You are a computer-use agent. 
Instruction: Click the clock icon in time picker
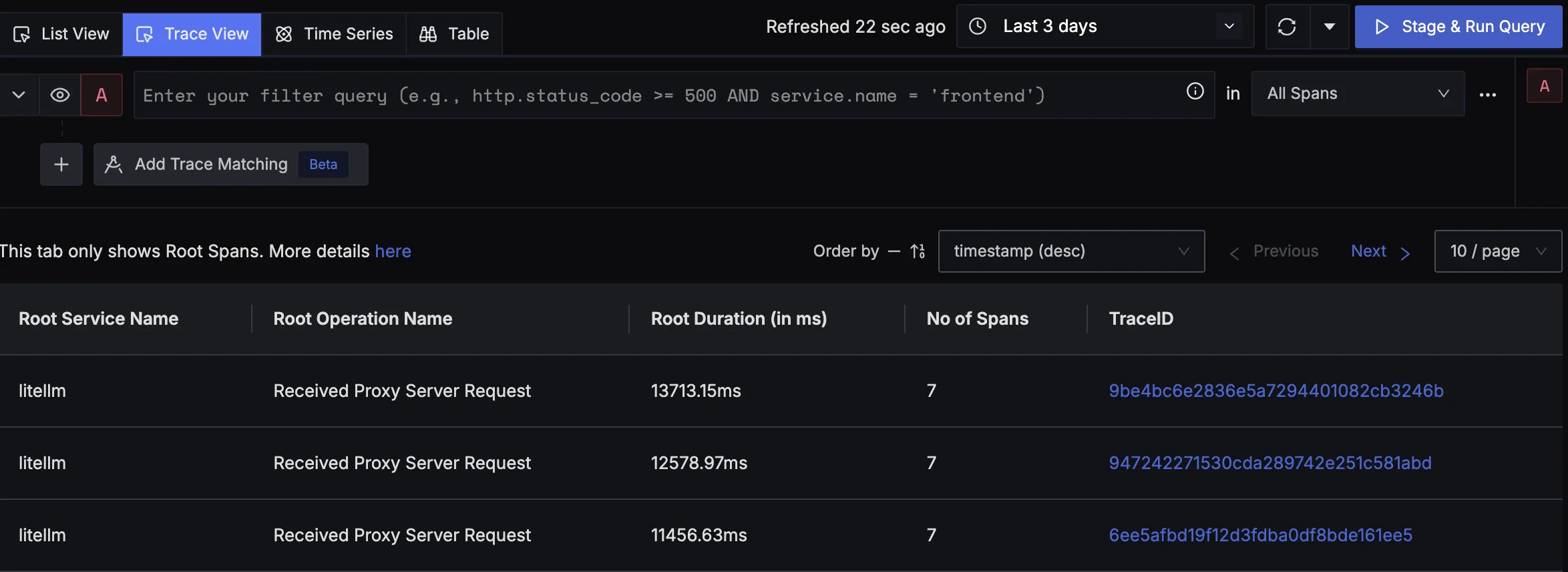(x=978, y=27)
